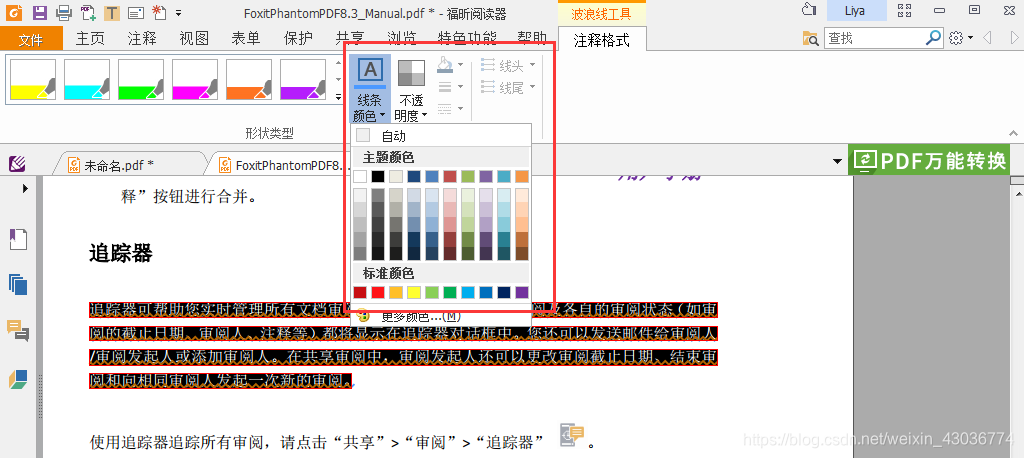Click the envelope email icon in quick toolbar
Screen dimensions: 1024x458
coord(136,12)
